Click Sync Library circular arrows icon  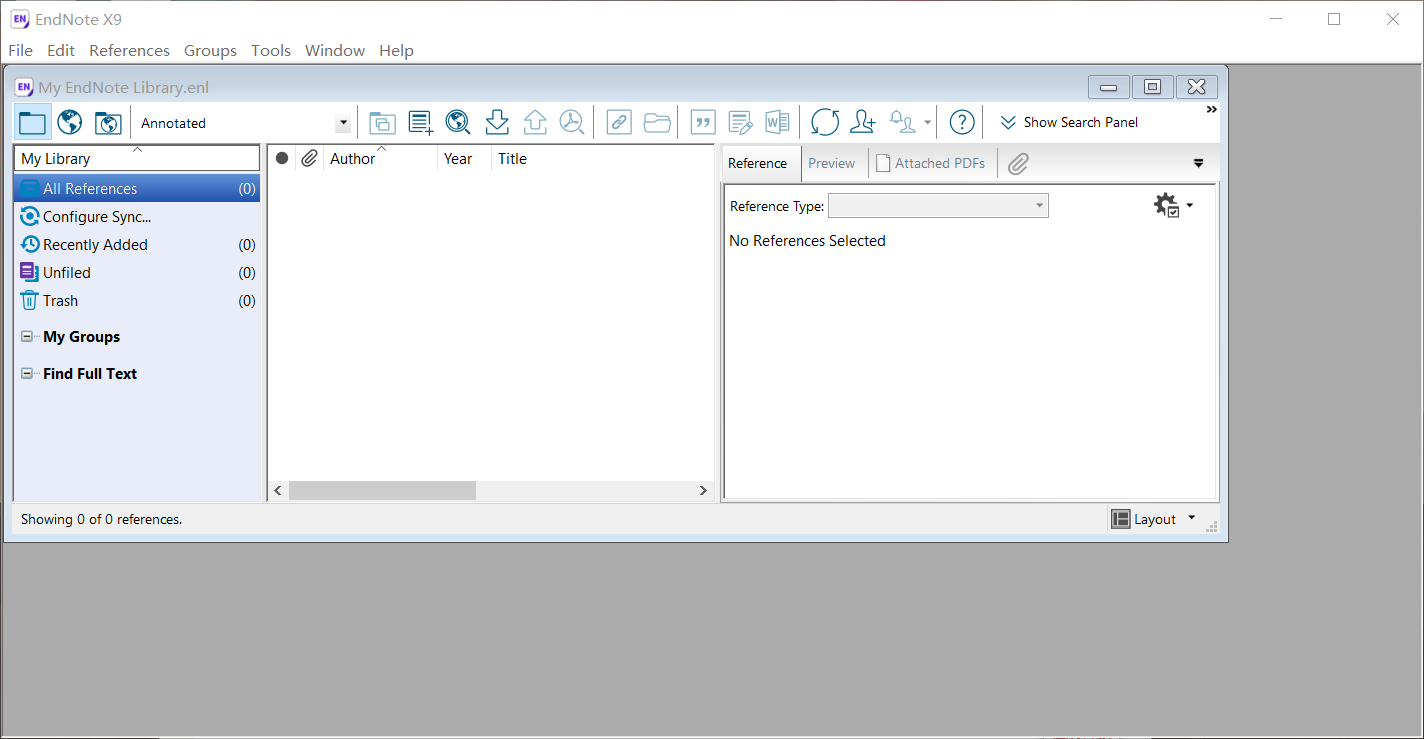click(825, 122)
